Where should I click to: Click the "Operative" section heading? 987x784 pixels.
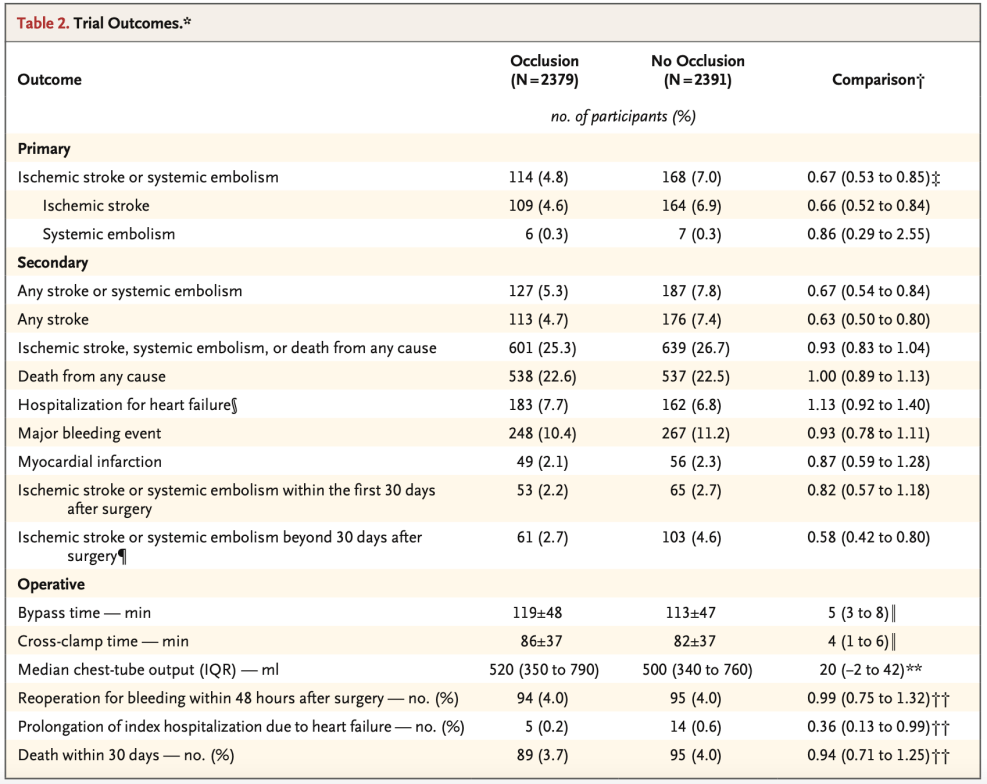point(51,583)
